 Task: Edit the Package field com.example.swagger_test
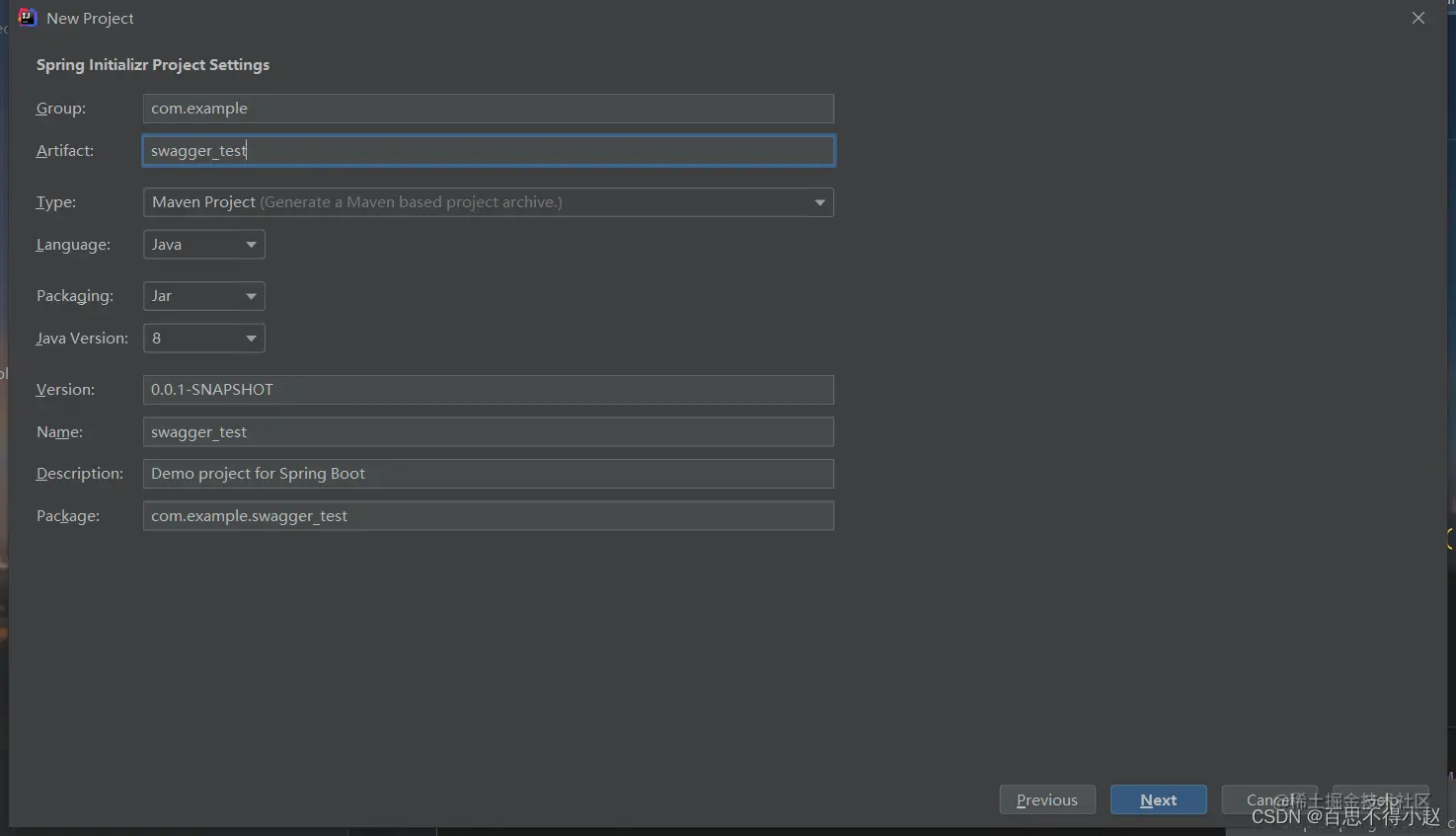489,516
